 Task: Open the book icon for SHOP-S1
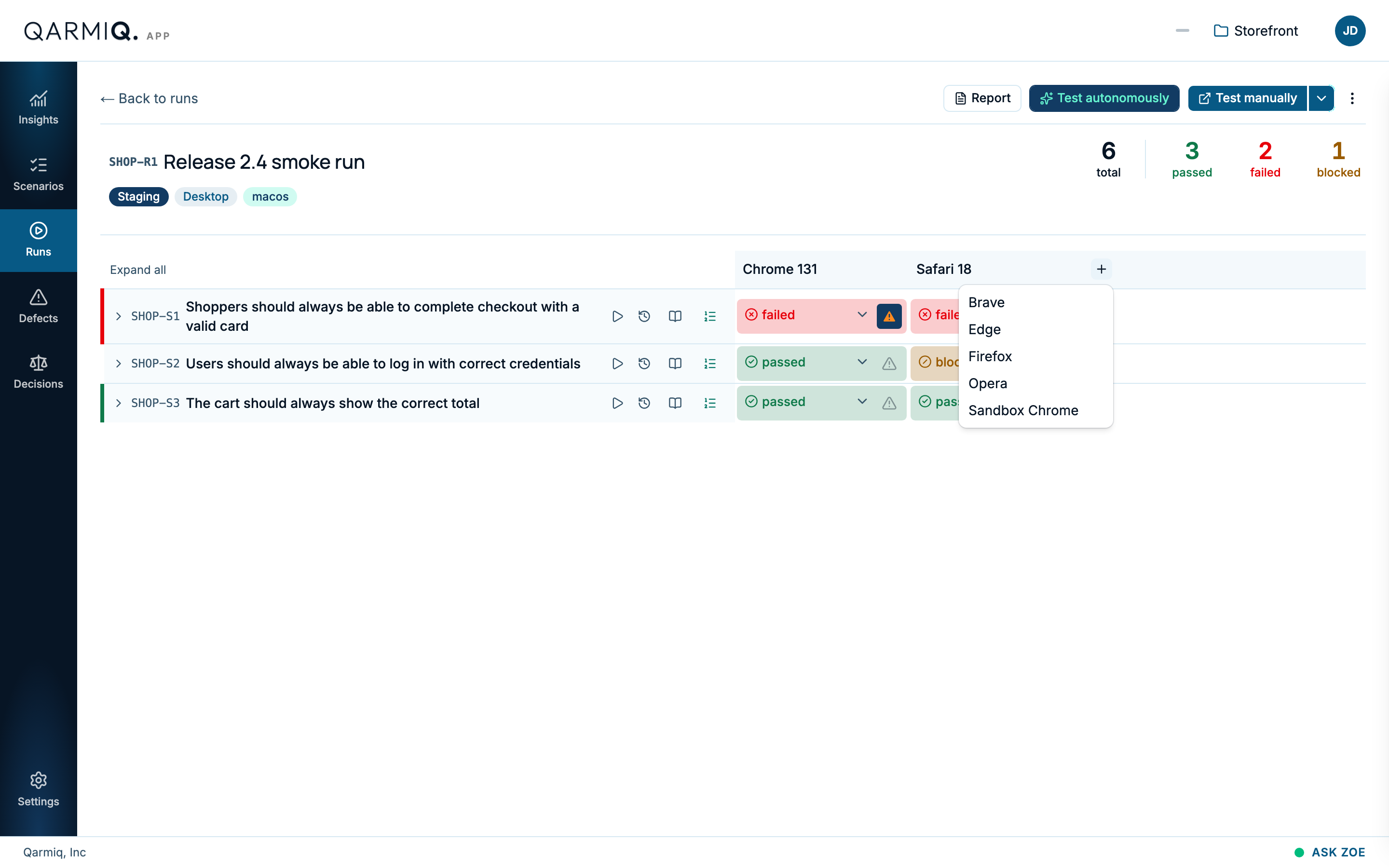[675, 316]
